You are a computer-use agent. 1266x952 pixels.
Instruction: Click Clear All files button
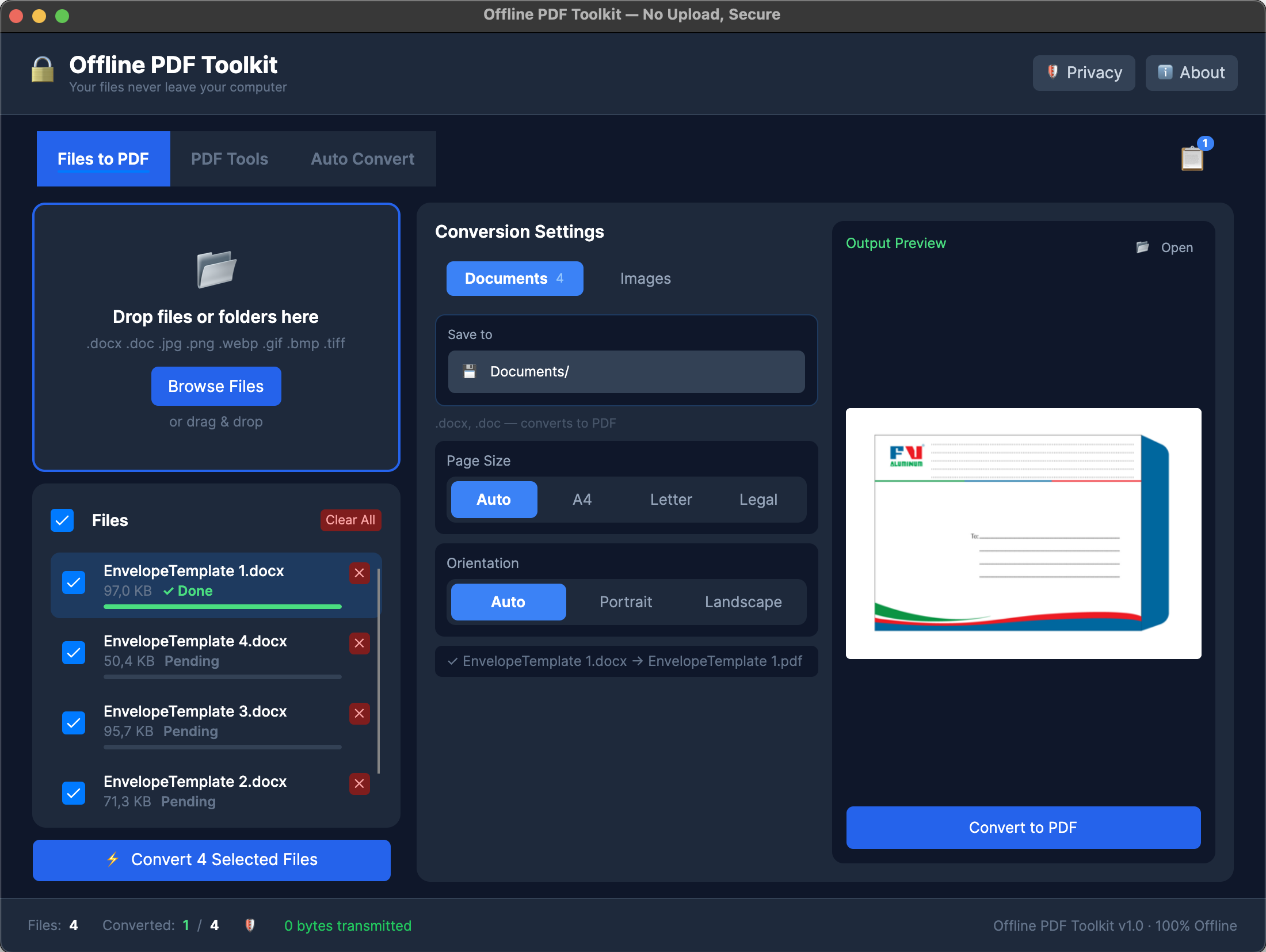point(350,520)
